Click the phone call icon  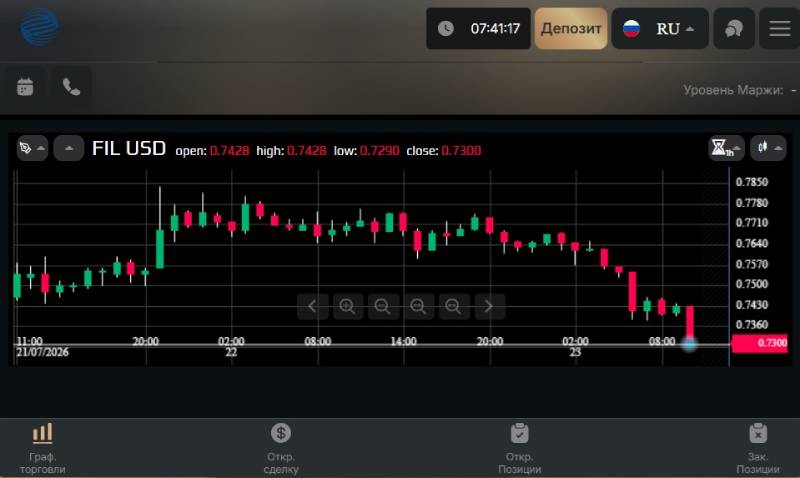click(x=71, y=87)
